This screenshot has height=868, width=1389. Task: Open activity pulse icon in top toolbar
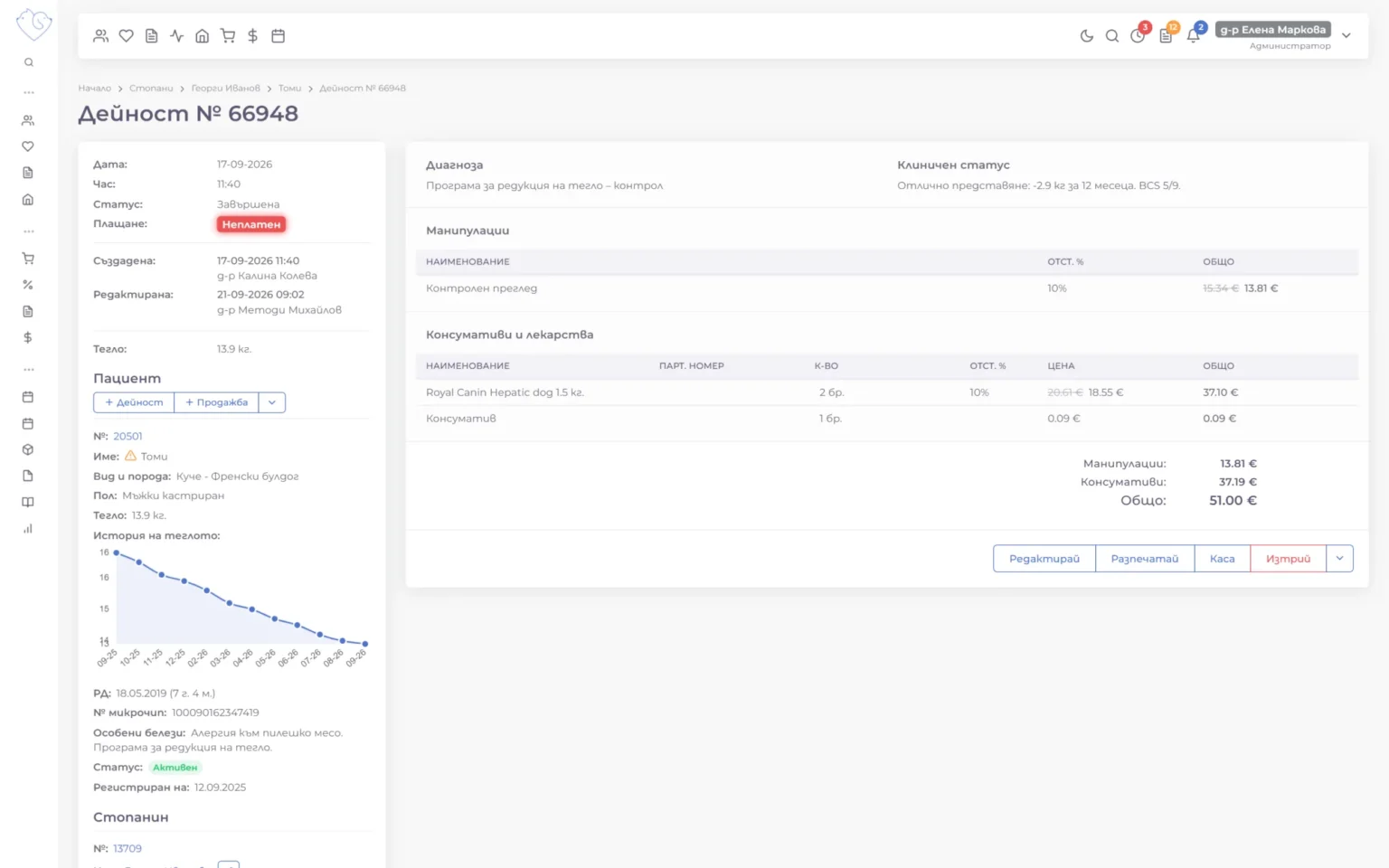tap(177, 36)
